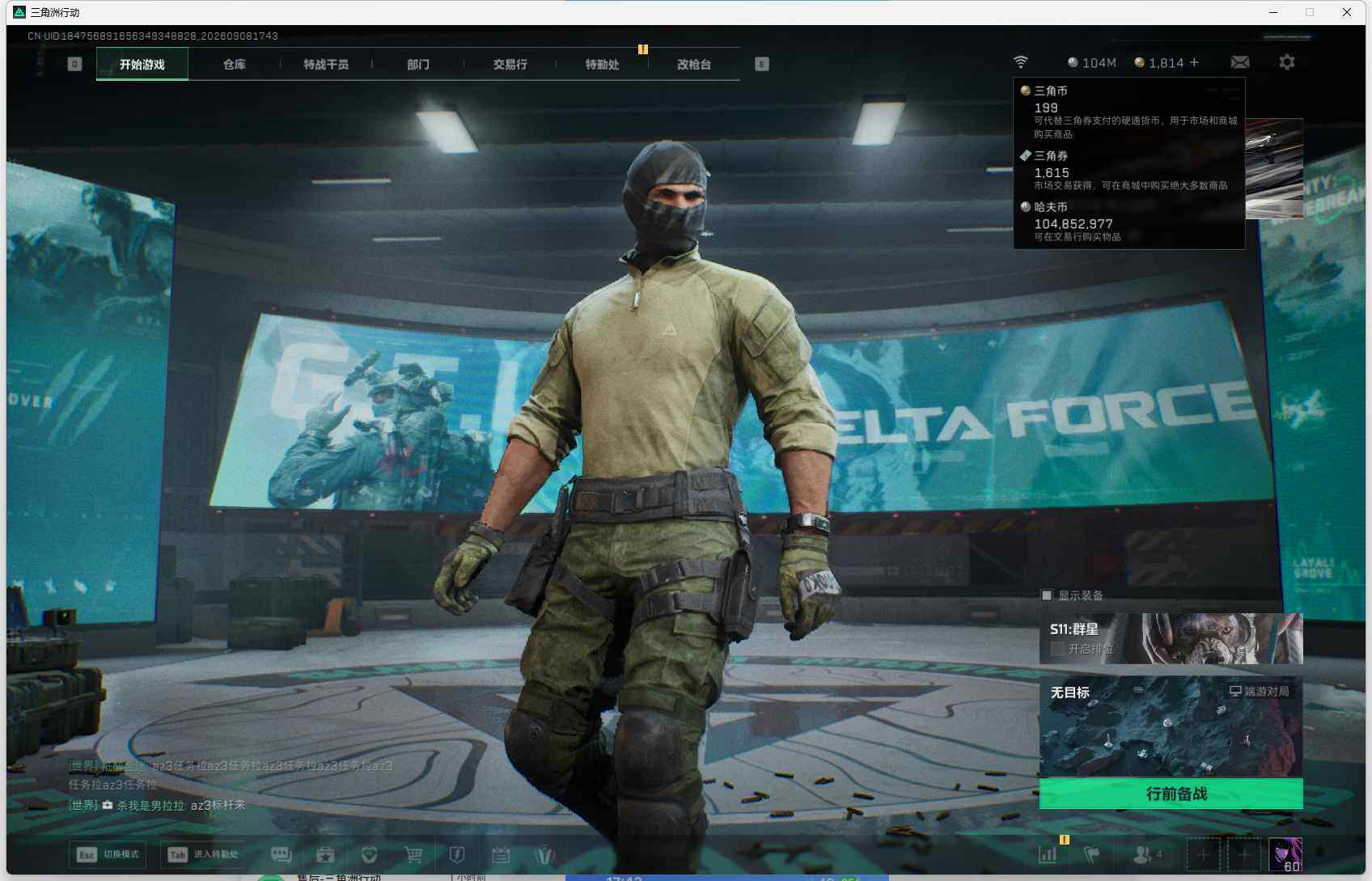This screenshot has height=881, width=1372.
Task: Open the 部门 tab
Action: [x=418, y=64]
